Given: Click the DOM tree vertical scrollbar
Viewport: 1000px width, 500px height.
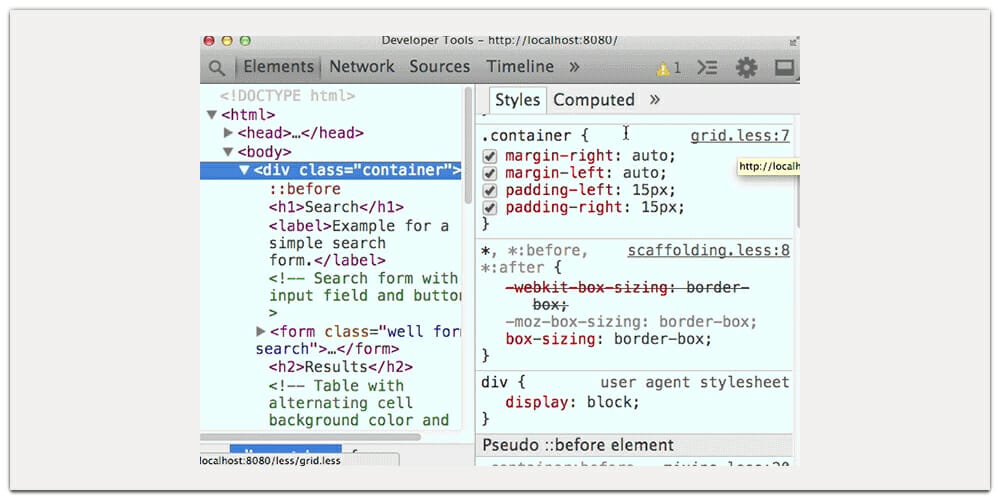Looking at the screenshot, I should 468,147.
